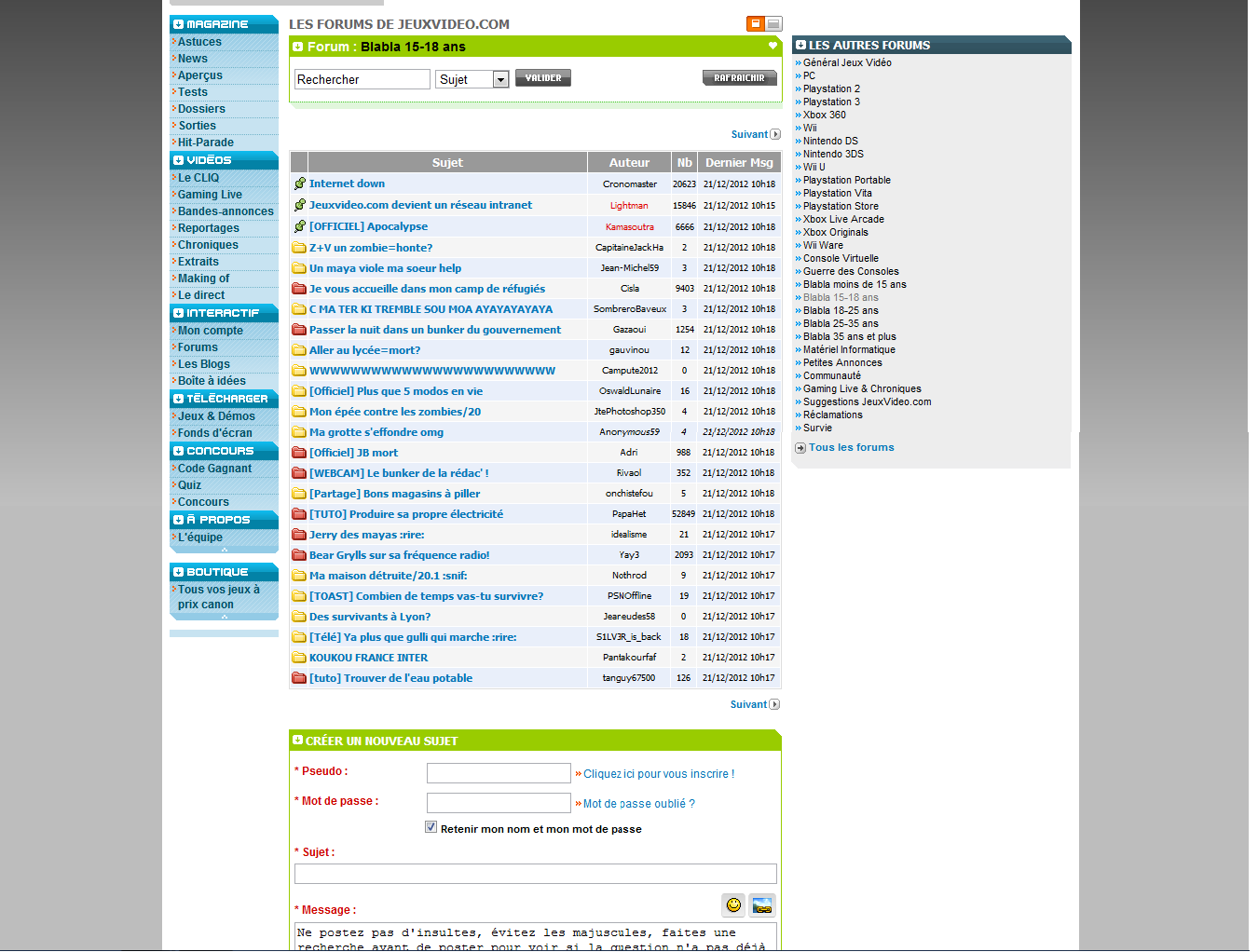
Task: Open Tous les forums link
Action: 852,448
